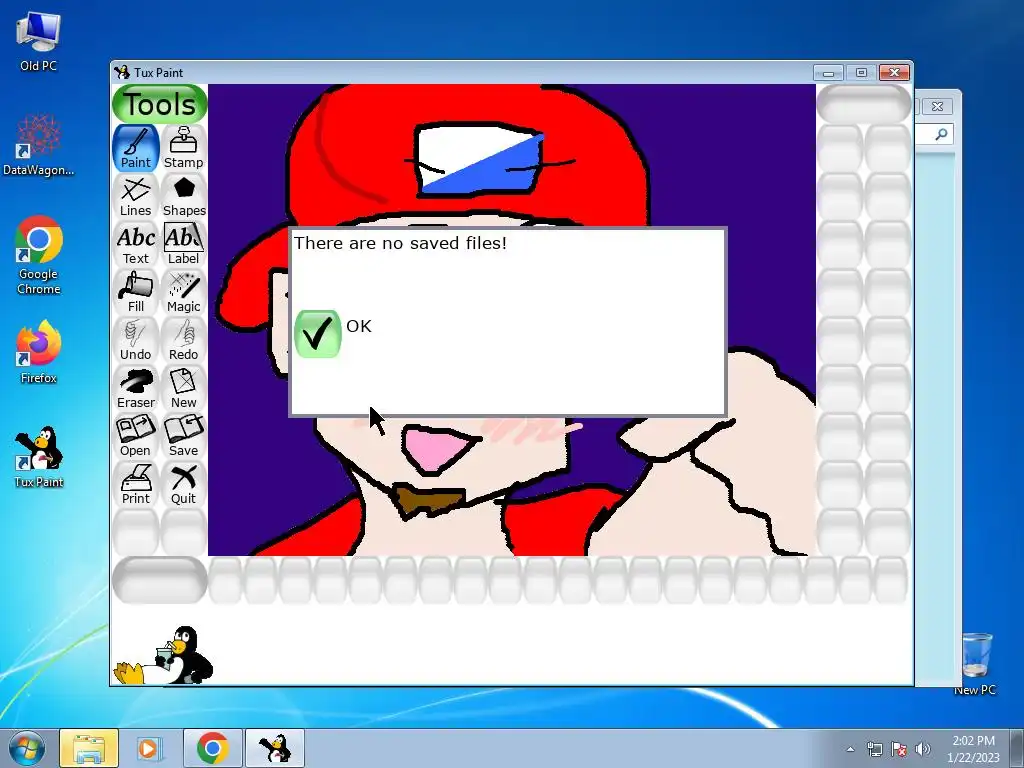Click the taskbar clock showing 2:02 PM
The height and width of the screenshot is (768, 1024).
[x=973, y=748]
